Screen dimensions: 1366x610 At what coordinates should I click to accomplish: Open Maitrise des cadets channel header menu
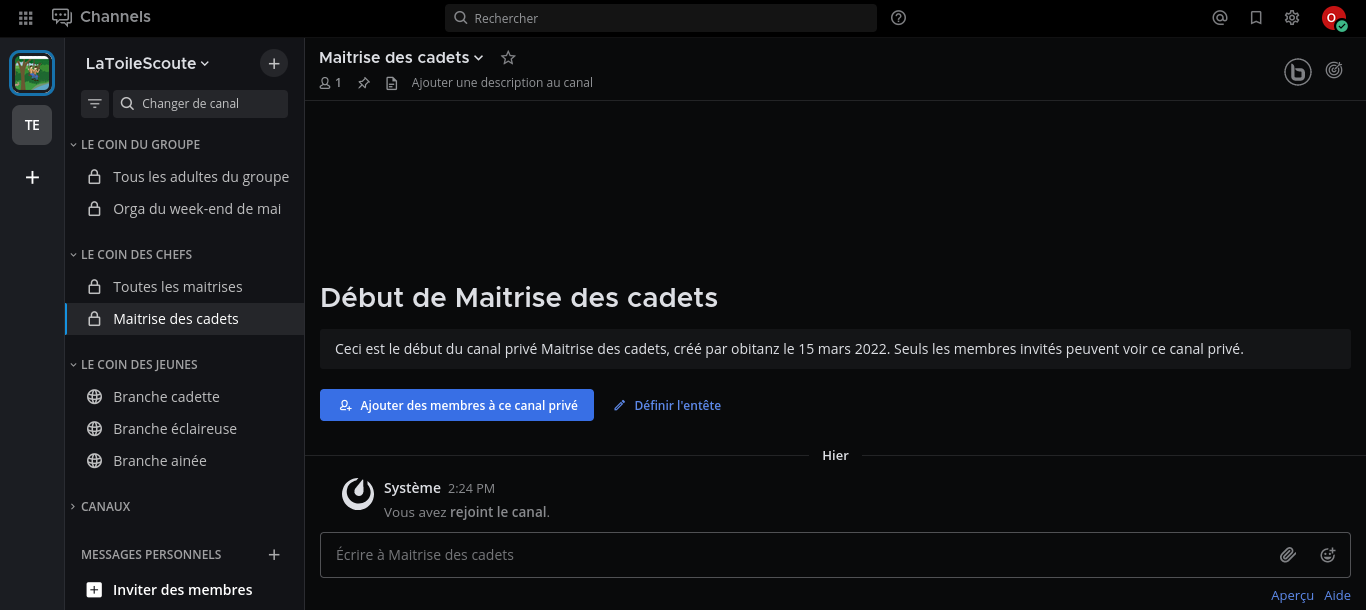(401, 58)
